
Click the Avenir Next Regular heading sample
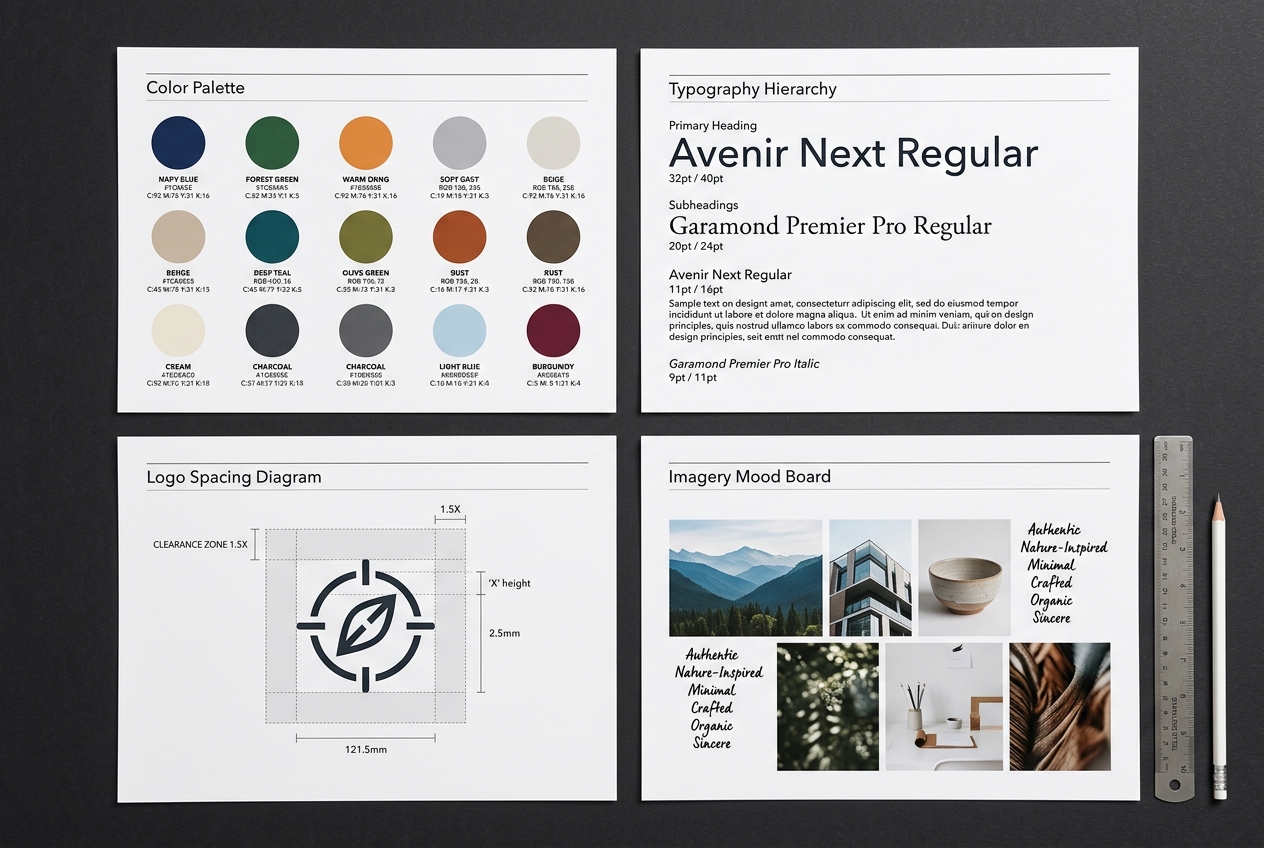(x=854, y=153)
